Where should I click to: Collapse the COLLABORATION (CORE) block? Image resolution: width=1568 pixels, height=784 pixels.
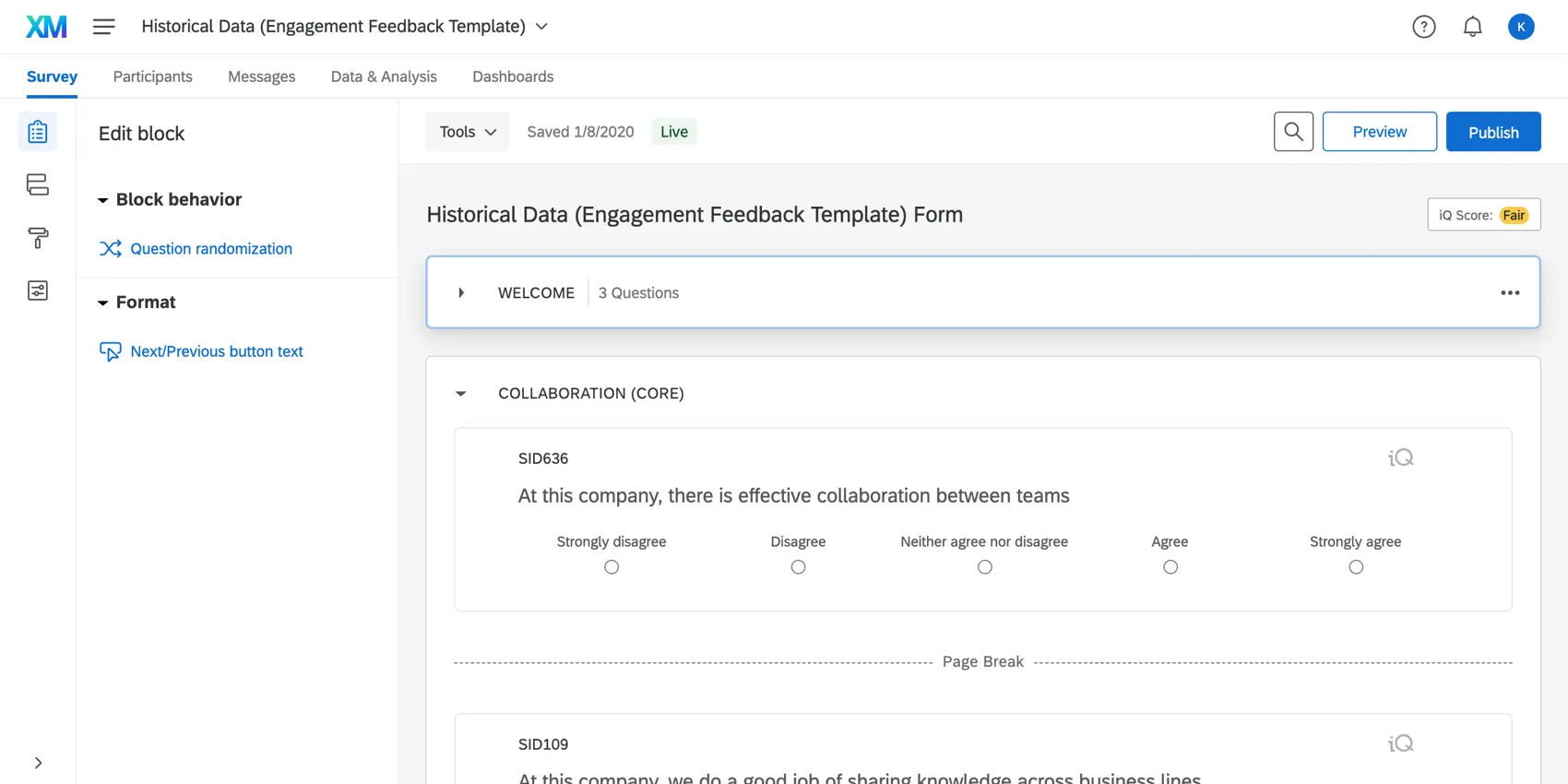[461, 394]
